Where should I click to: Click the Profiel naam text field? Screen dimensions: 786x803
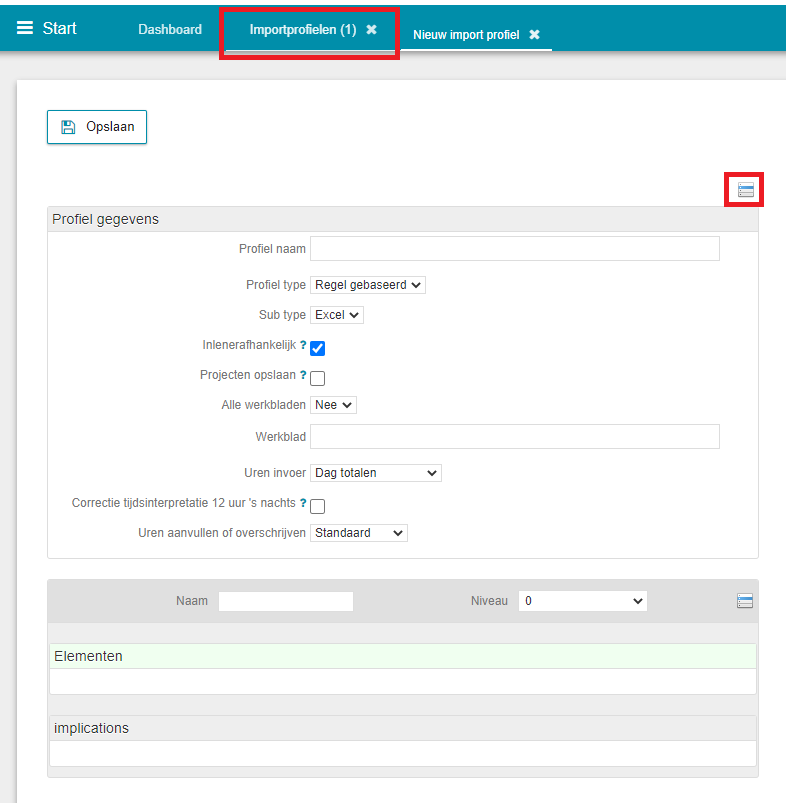tap(514, 249)
